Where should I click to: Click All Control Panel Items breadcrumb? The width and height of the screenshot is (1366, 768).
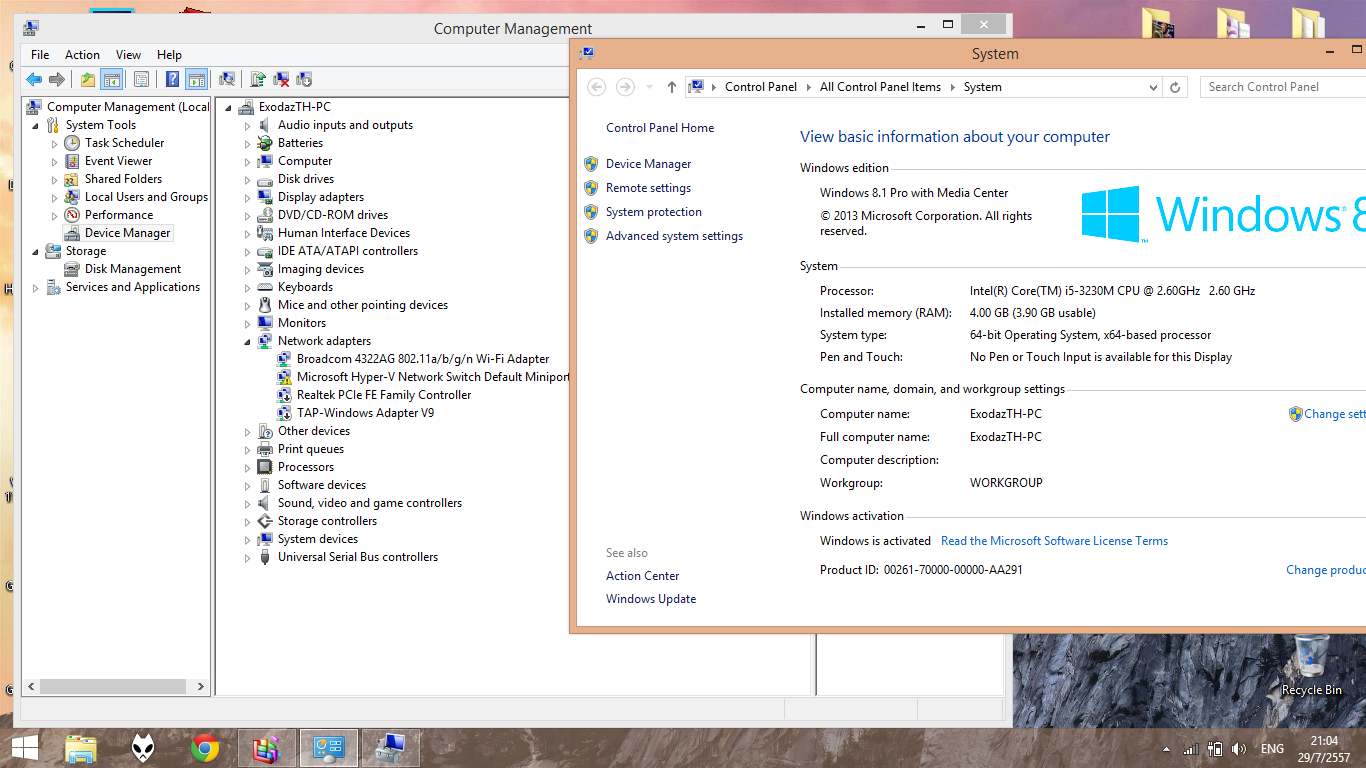[880, 87]
